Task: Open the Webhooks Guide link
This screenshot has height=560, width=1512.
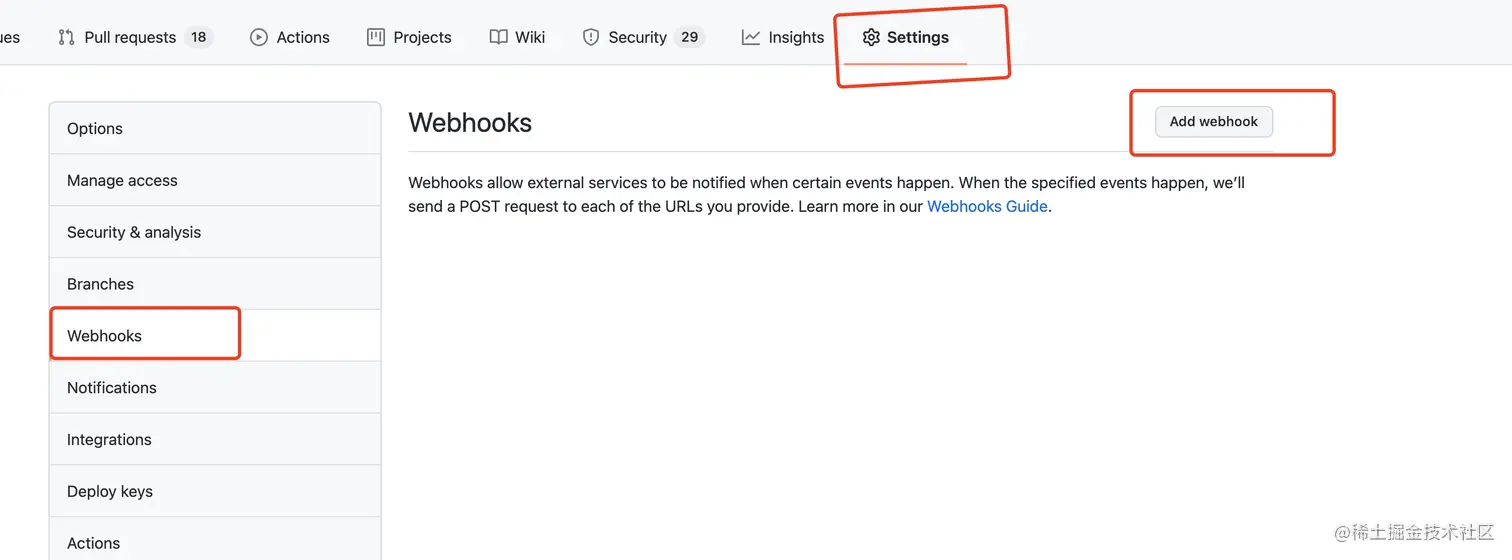Action: (x=987, y=206)
